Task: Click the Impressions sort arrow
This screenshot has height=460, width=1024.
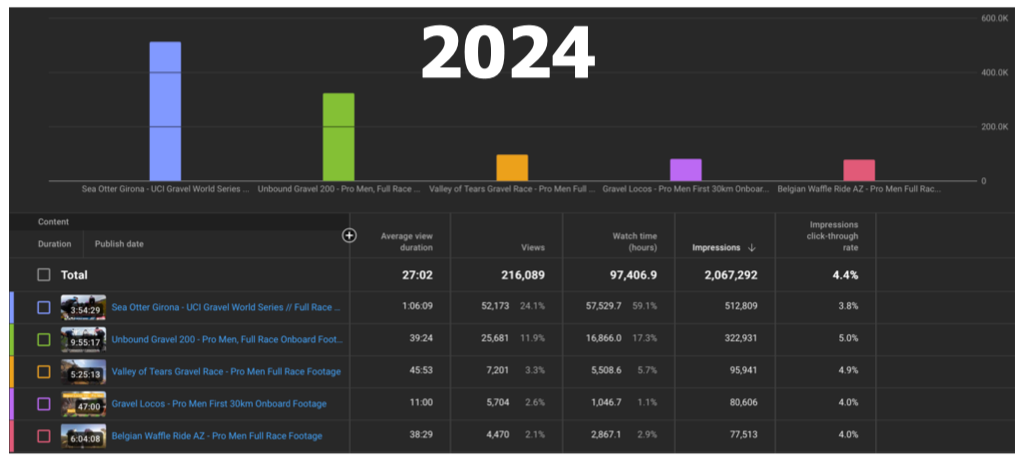Action: (752, 247)
